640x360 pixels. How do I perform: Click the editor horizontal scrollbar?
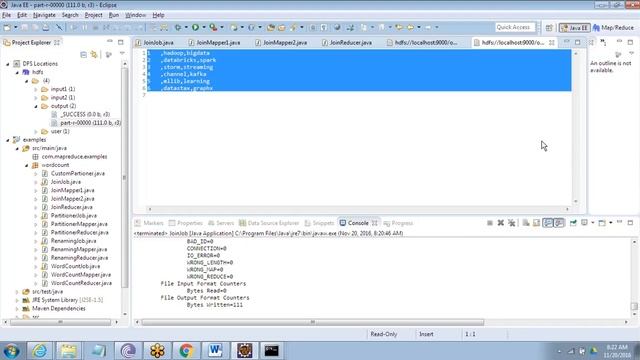coord(358,209)
